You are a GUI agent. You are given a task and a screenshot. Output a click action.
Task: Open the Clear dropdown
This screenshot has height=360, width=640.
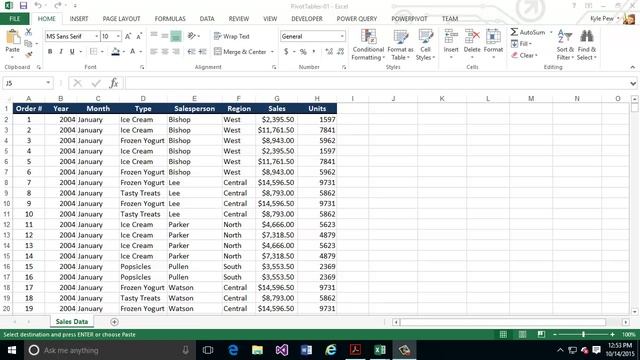(x=524, y=55)
